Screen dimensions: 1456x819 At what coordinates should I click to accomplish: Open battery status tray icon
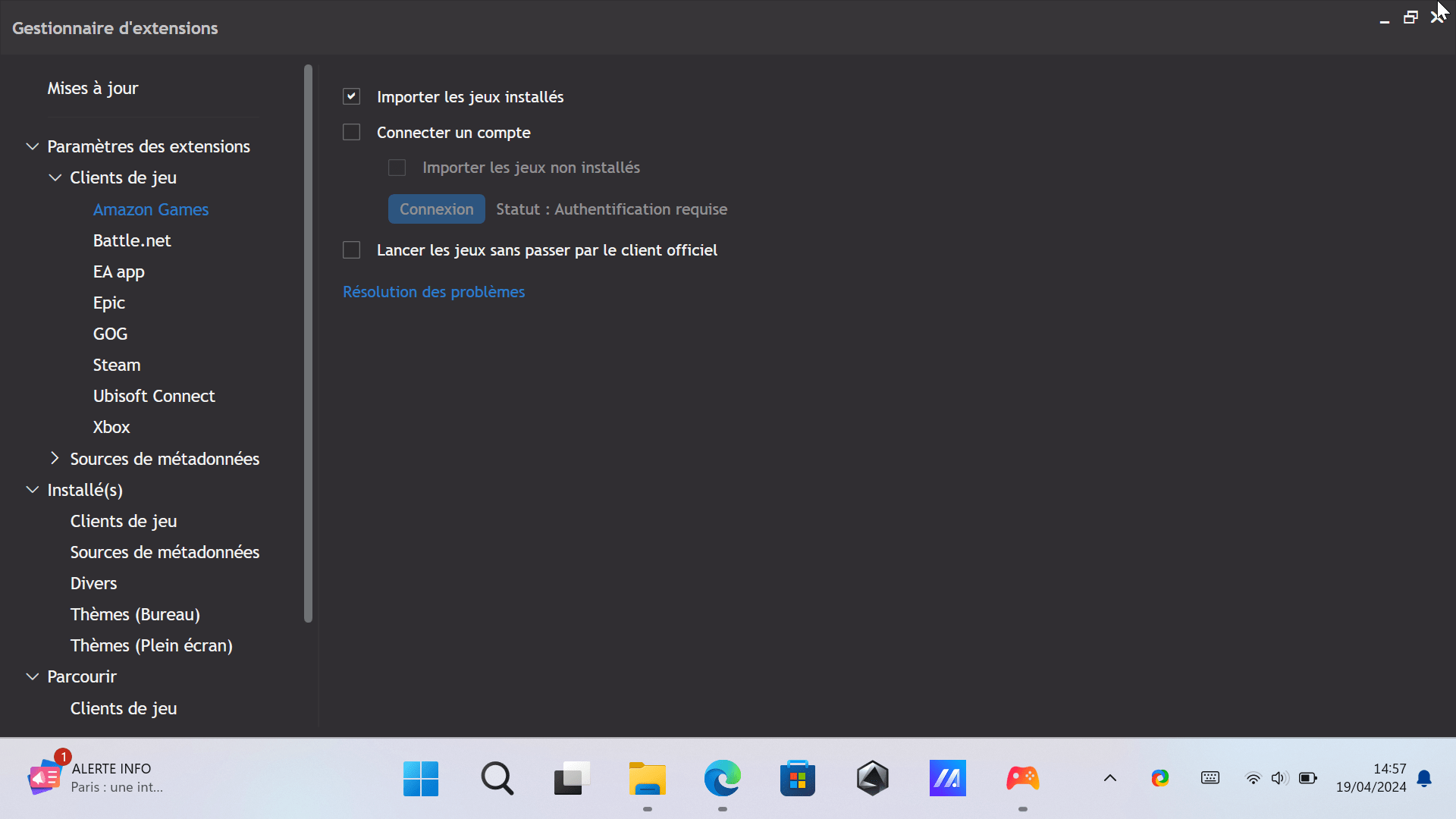(x=1308, y=779)
